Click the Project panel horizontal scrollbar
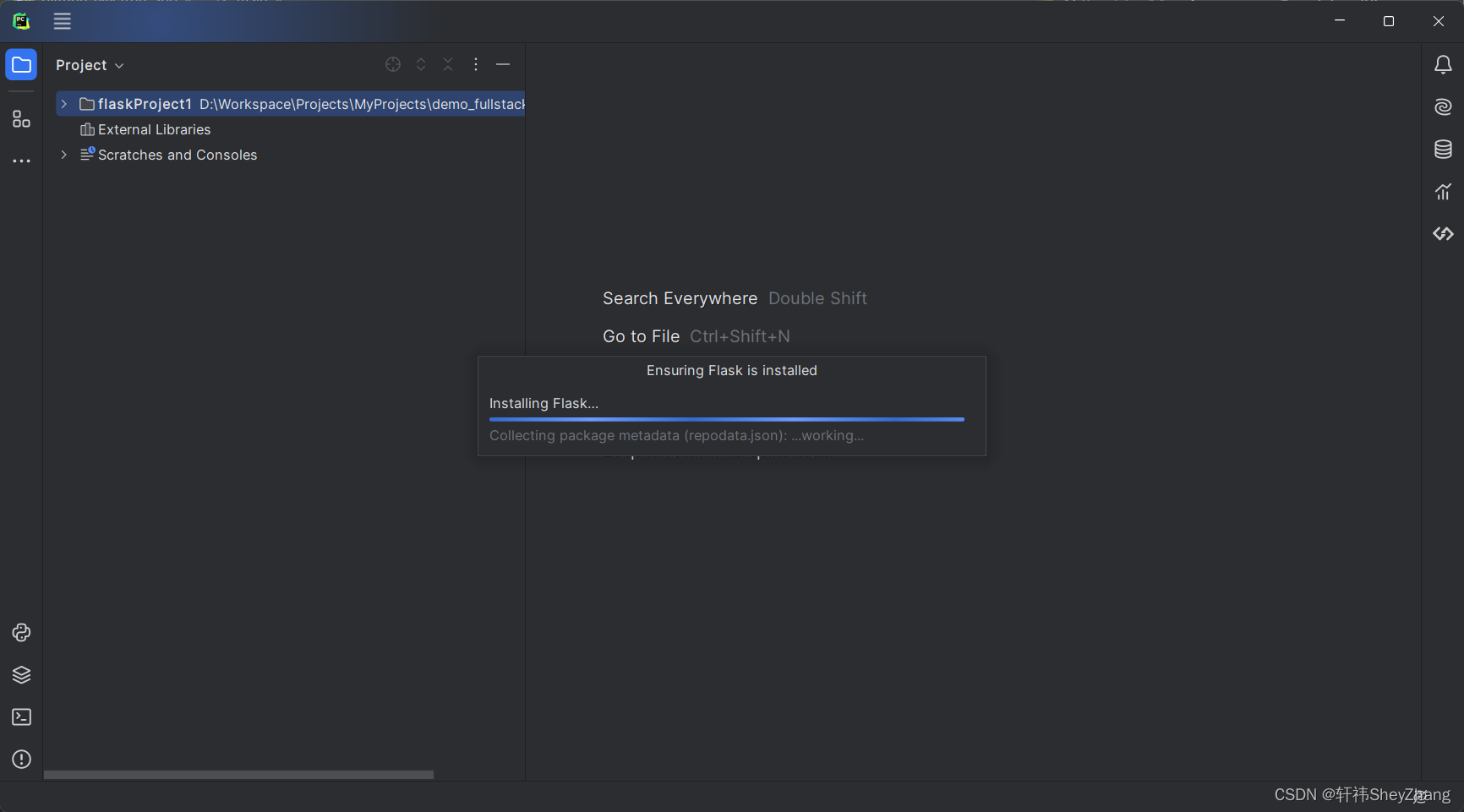This screenshot has height=812, width=1464. pos(238,775)
